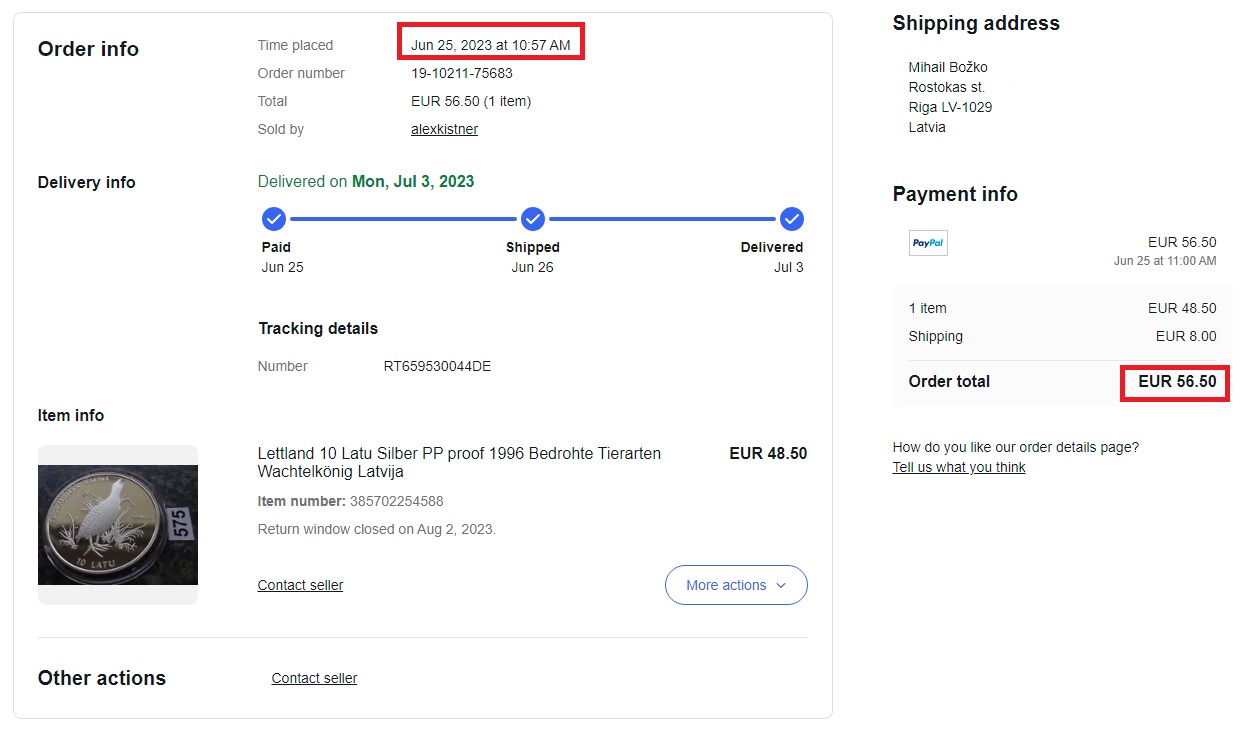Click the Paid step checkmark icon
This screenshot has width=1247, height=735.
(x=274, y=219)
